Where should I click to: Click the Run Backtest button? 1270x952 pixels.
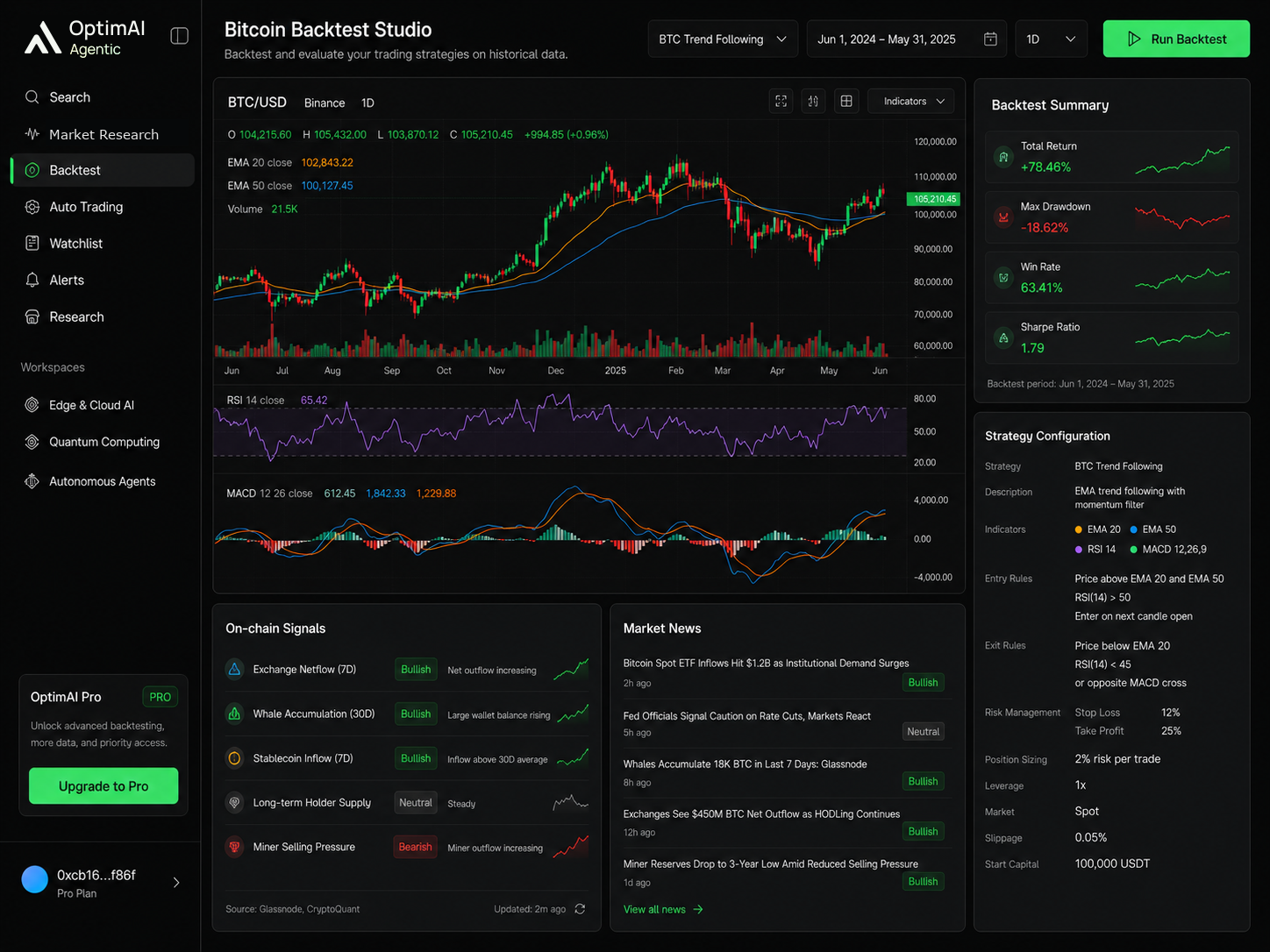tap(1176, 39)
